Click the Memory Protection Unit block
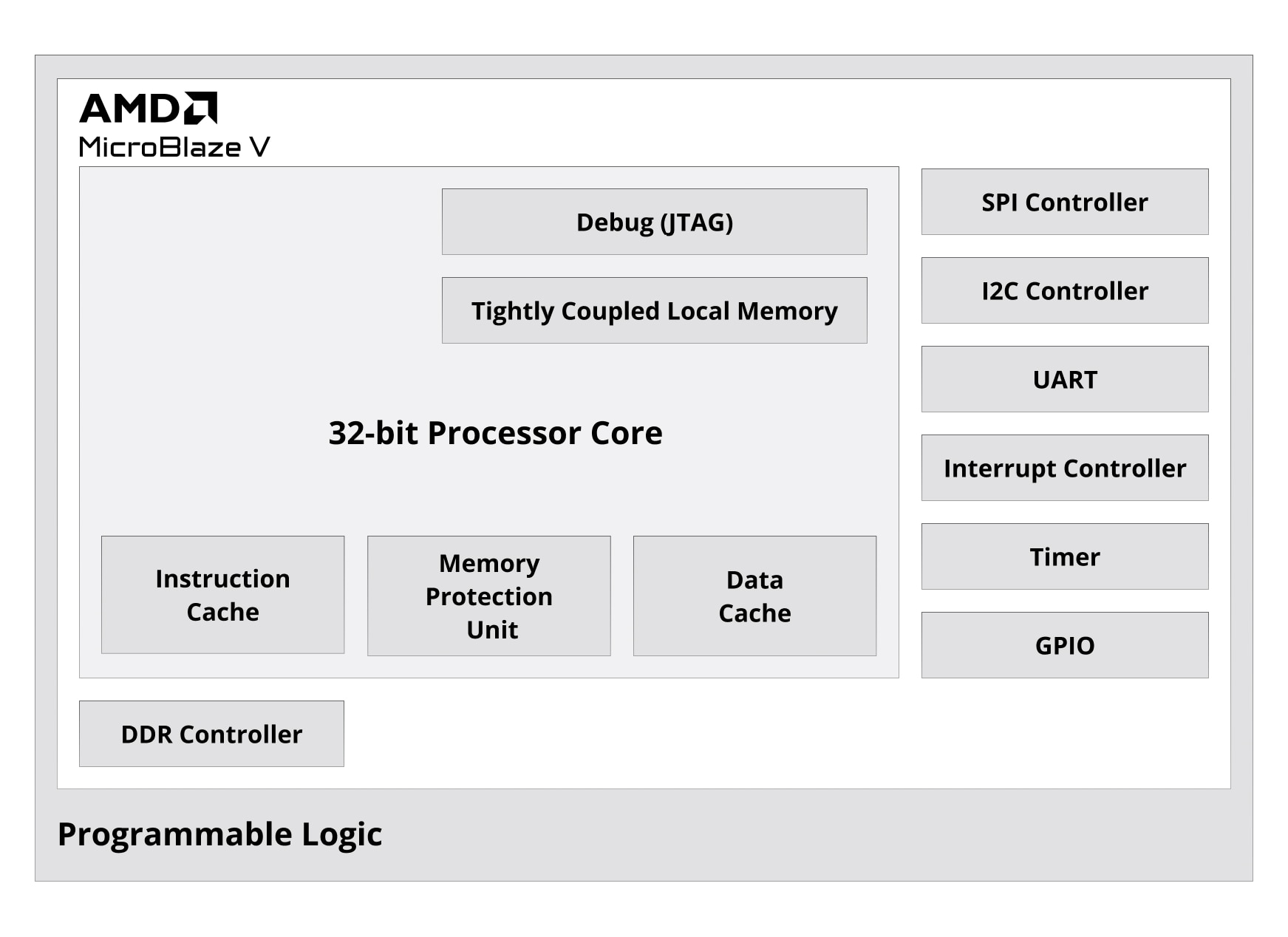 click(x=488, y=596)
